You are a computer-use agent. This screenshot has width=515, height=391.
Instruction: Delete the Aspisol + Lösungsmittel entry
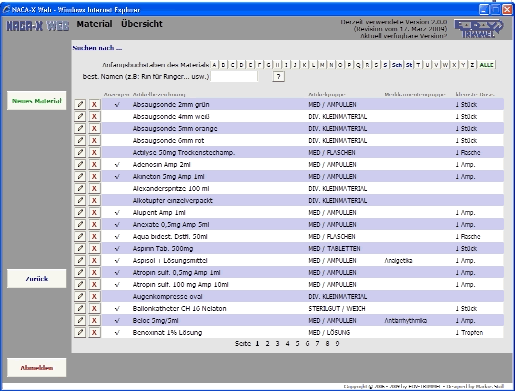[94, 261]
